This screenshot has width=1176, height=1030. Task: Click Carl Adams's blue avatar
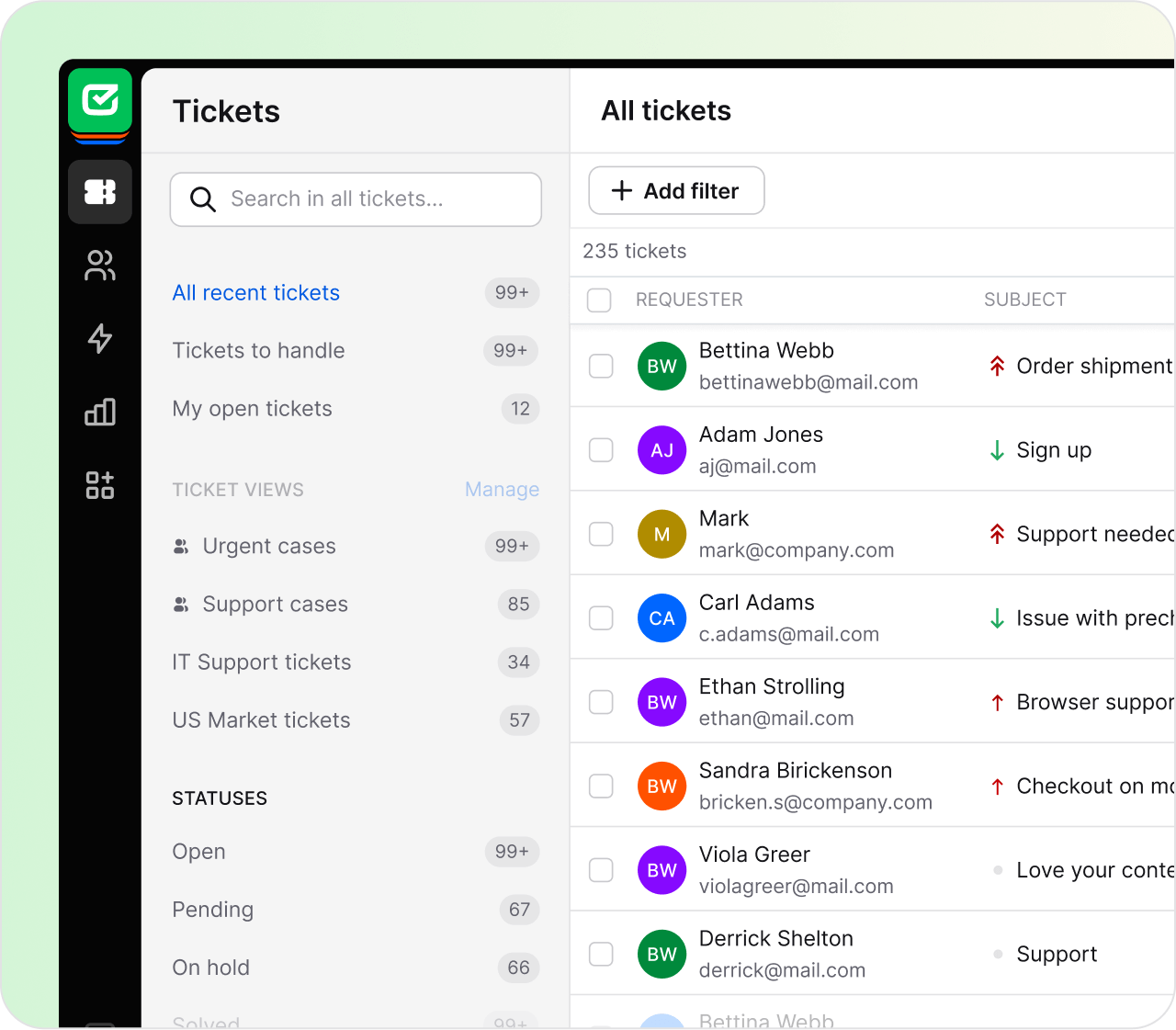(661, 618)
